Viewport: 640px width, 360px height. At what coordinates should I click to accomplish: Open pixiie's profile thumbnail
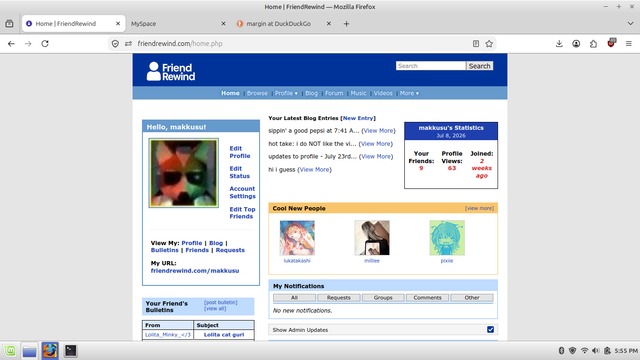point(447,238)
